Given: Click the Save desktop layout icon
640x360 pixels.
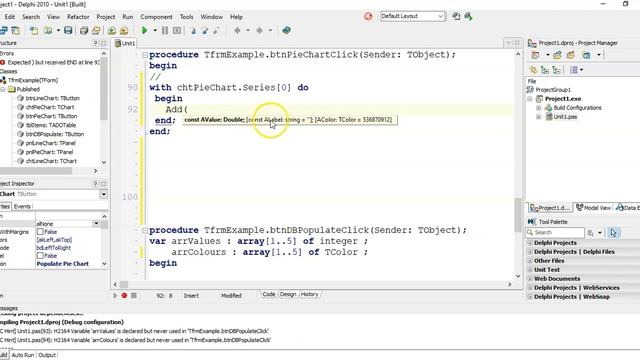Looking at the screenshot, I should coord(456,16).
